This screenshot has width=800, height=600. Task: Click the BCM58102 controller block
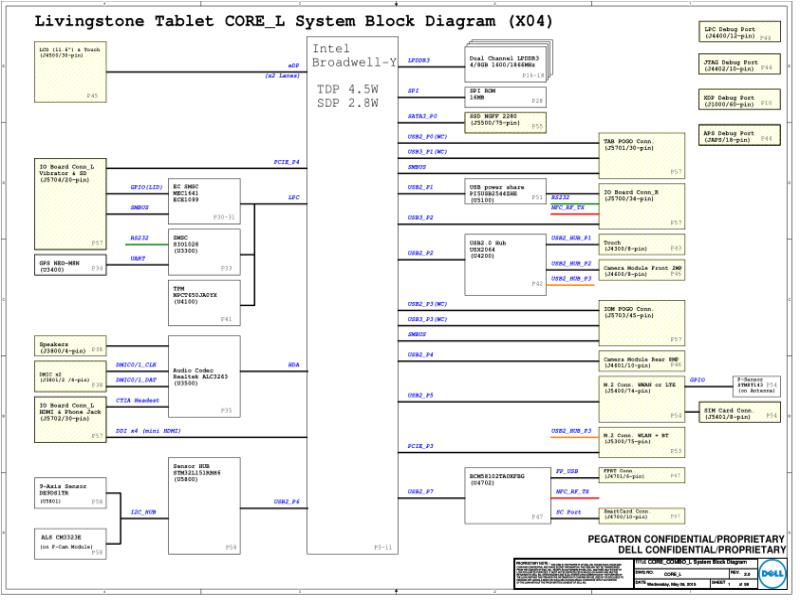tap(508, 495)
